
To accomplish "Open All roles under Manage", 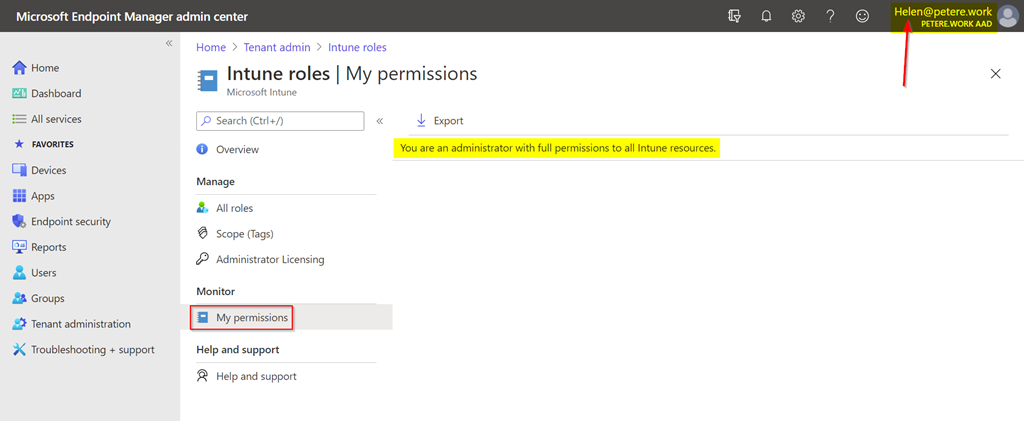I will 234,208.
